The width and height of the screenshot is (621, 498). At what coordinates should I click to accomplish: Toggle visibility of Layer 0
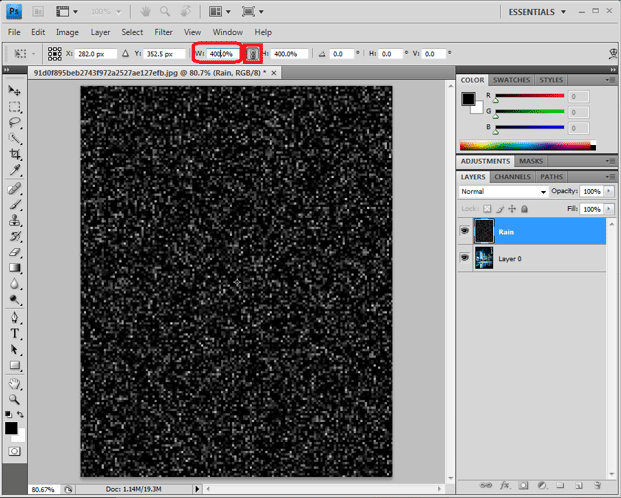[466, 258]
